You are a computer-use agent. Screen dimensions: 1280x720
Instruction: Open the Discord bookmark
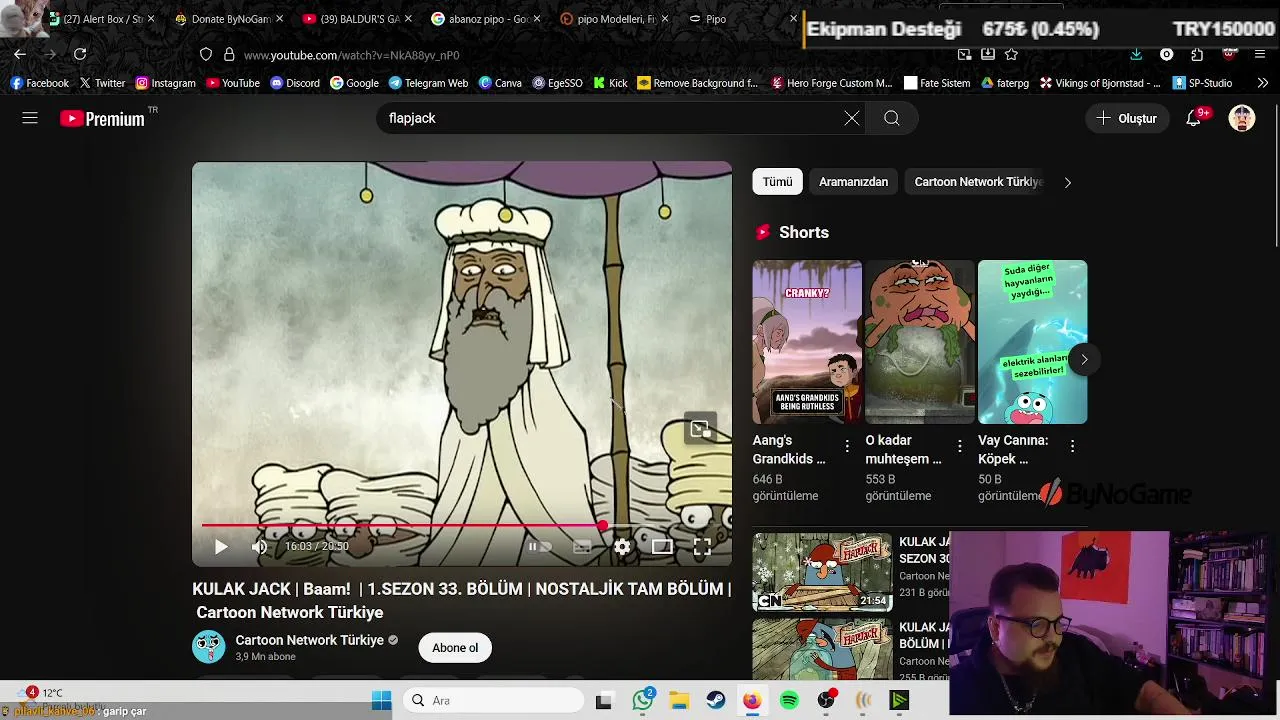tap(295, 83)
